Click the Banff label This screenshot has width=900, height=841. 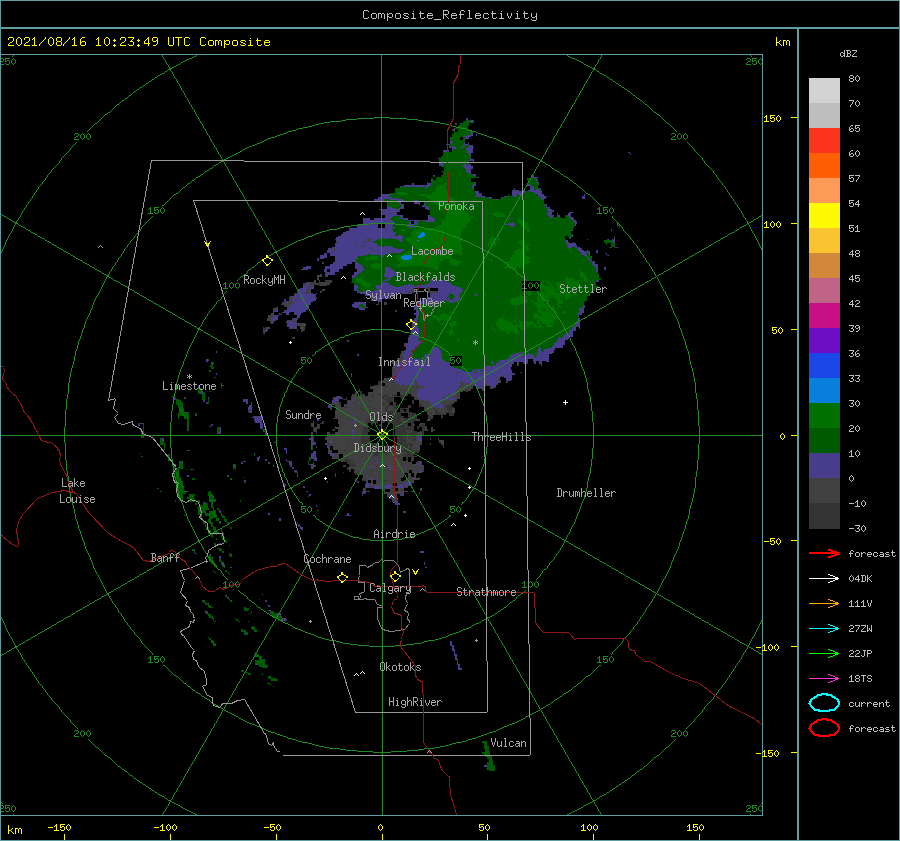pos(165,557)
